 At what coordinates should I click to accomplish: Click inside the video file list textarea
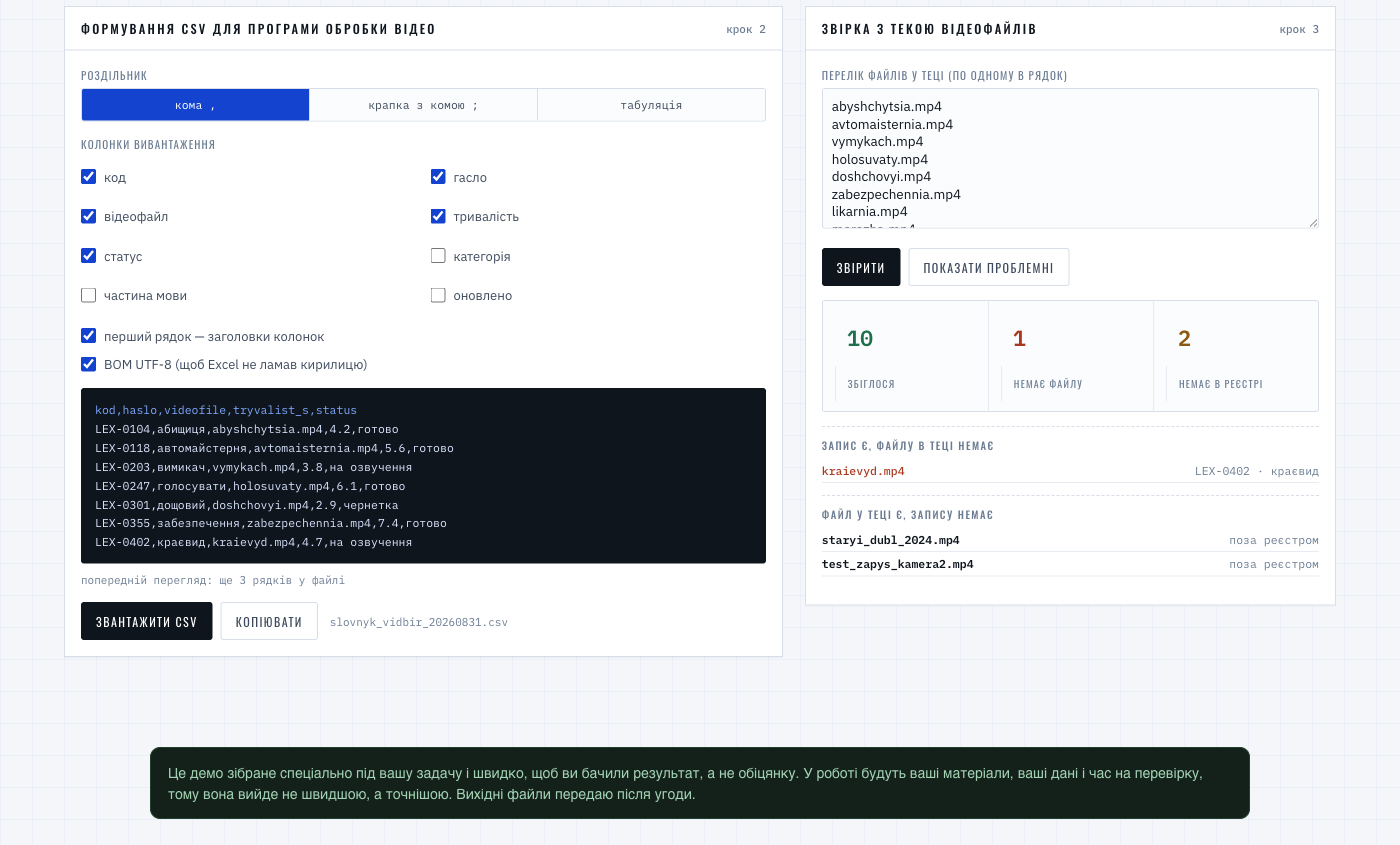point(1070,158)
